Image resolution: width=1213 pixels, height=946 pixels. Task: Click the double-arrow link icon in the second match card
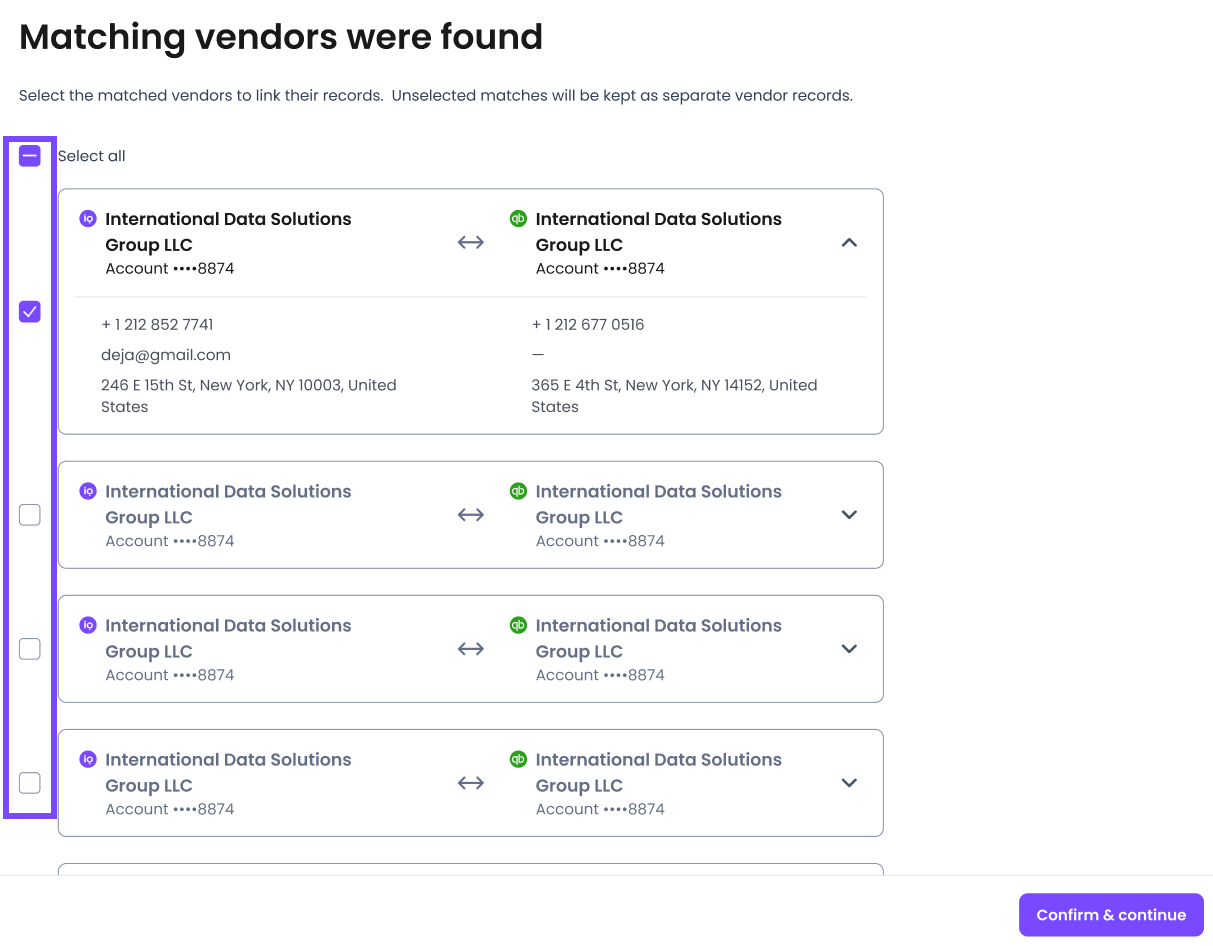click(x=470, y=515)
